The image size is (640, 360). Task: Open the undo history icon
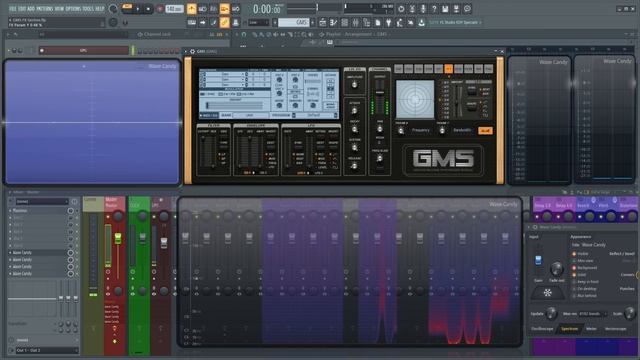coord(401,9)
